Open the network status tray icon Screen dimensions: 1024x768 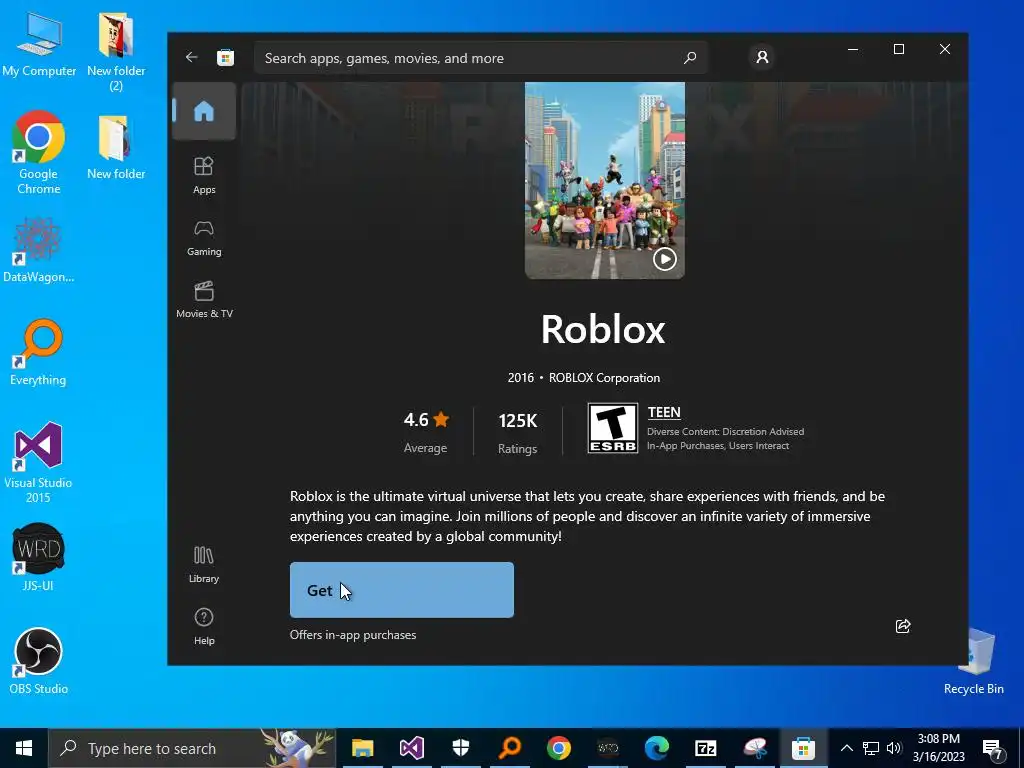click(871, 748)
